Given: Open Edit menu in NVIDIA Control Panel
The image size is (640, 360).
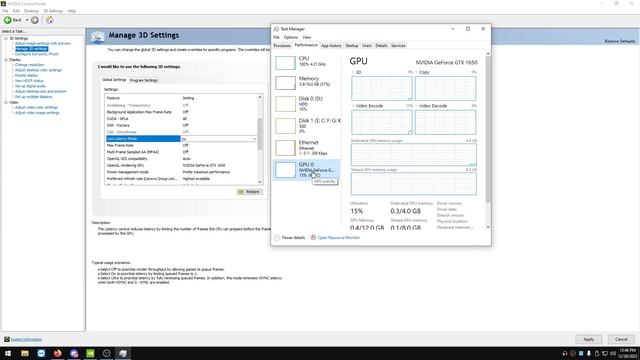Looking at the screenshot, I should click(x=16, y=11).
